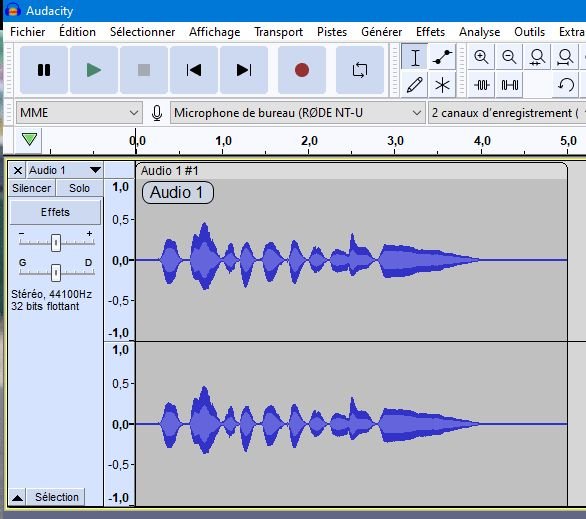Click the Stéréo, 44100Hz track info text

(x=51, y=294)
